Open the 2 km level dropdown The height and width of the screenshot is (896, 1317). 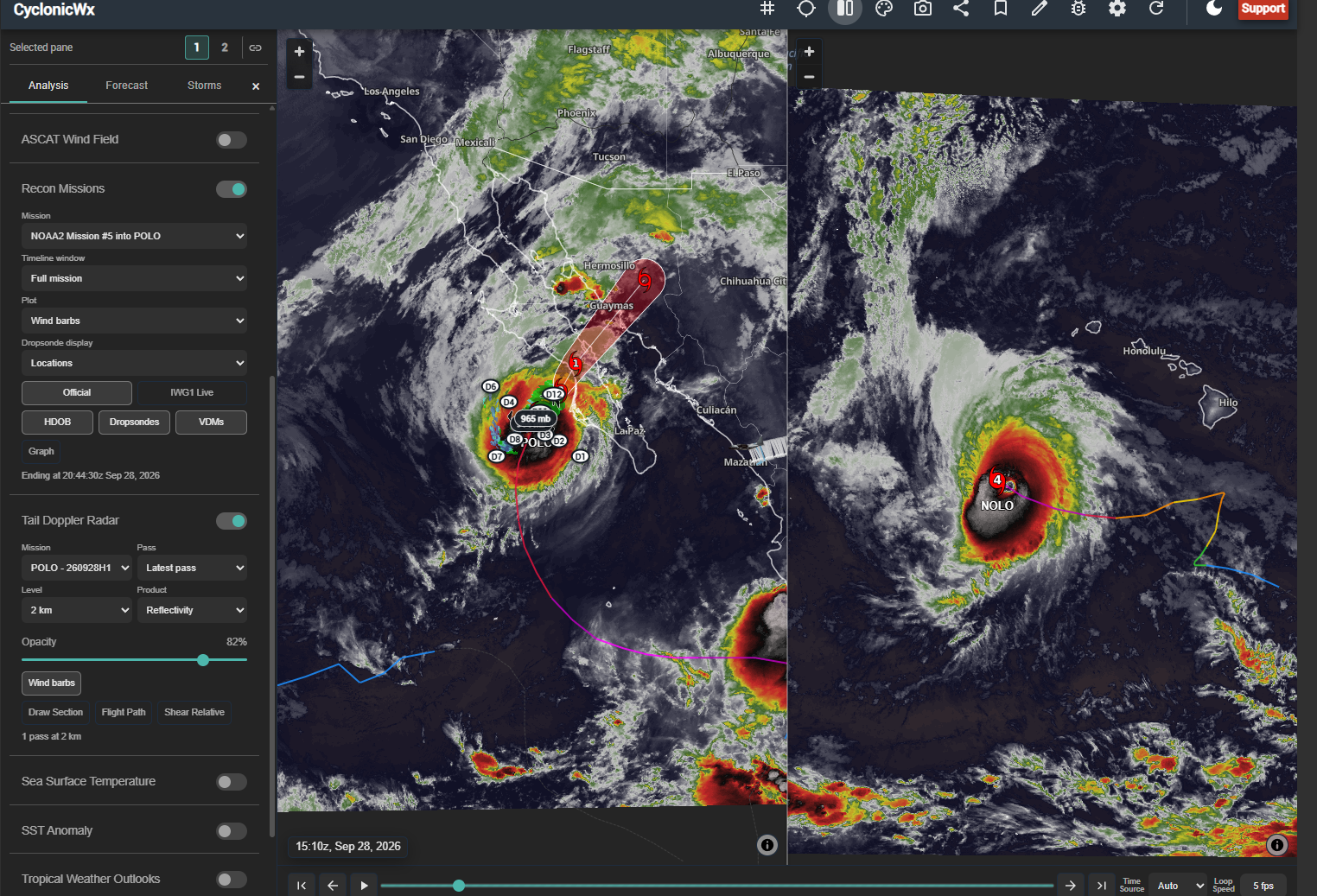(x=77, y=610)
